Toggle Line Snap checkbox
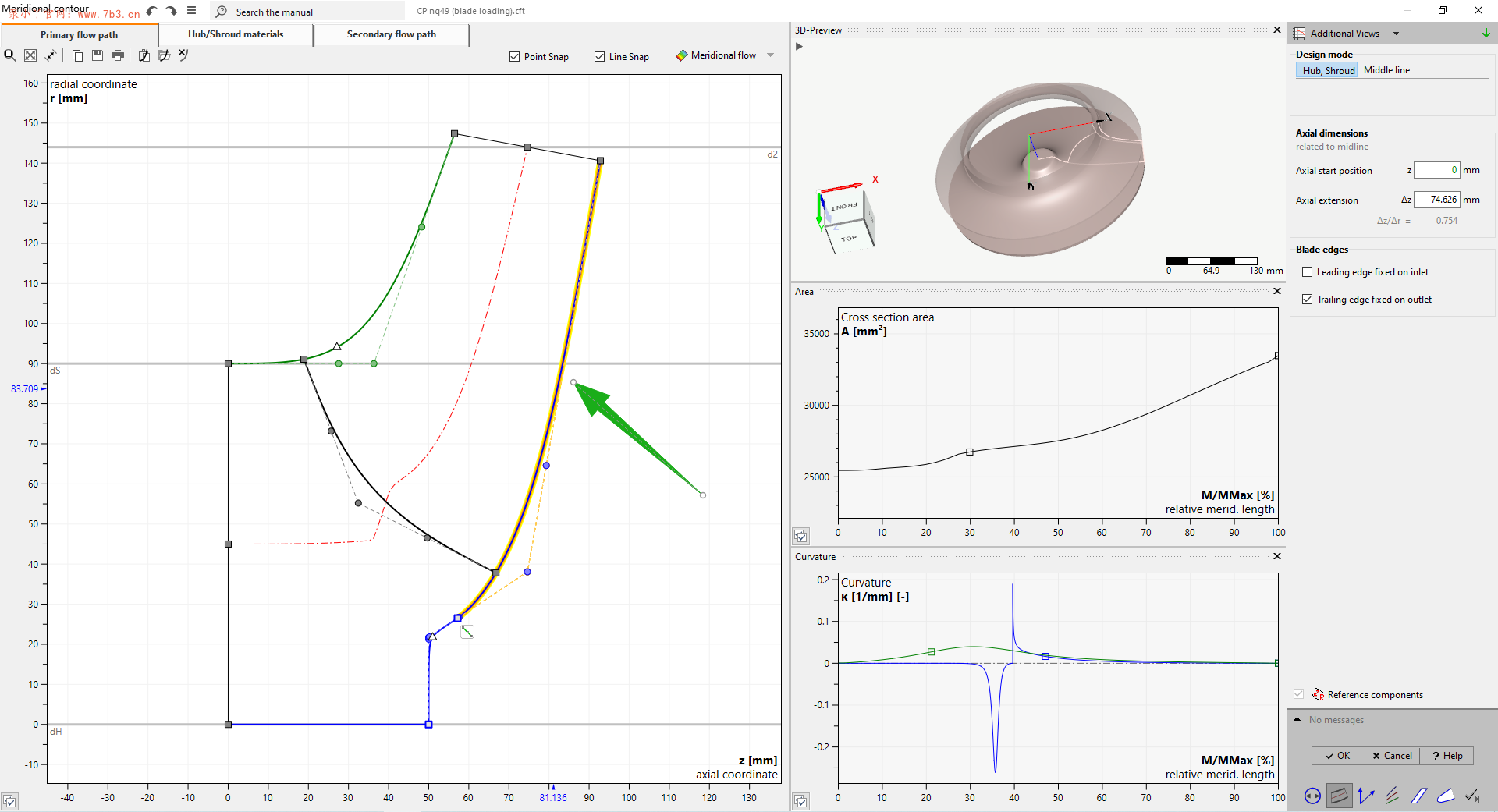 click(599, 56)
